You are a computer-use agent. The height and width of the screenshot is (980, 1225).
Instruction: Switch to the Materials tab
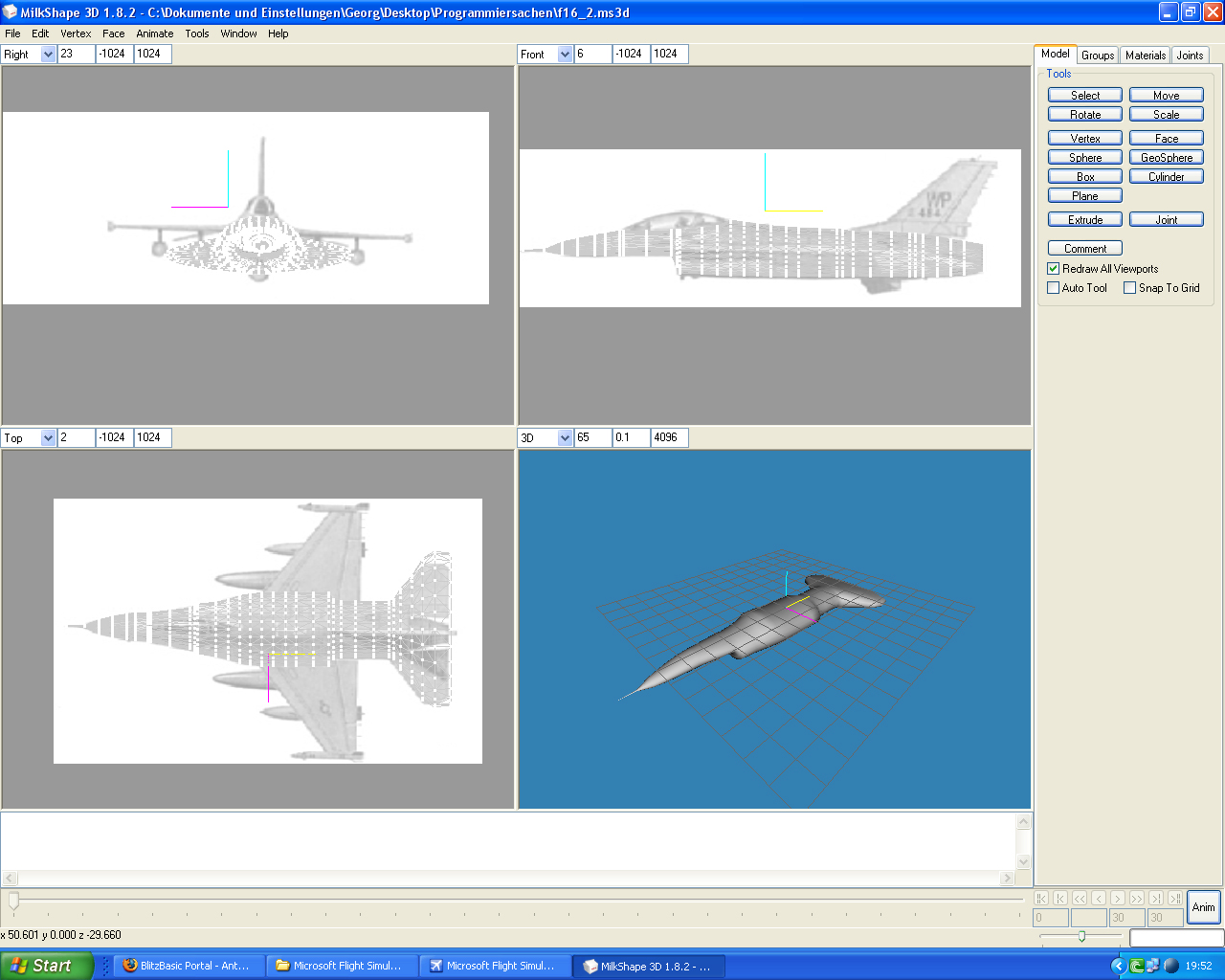tap(1145, 56)
